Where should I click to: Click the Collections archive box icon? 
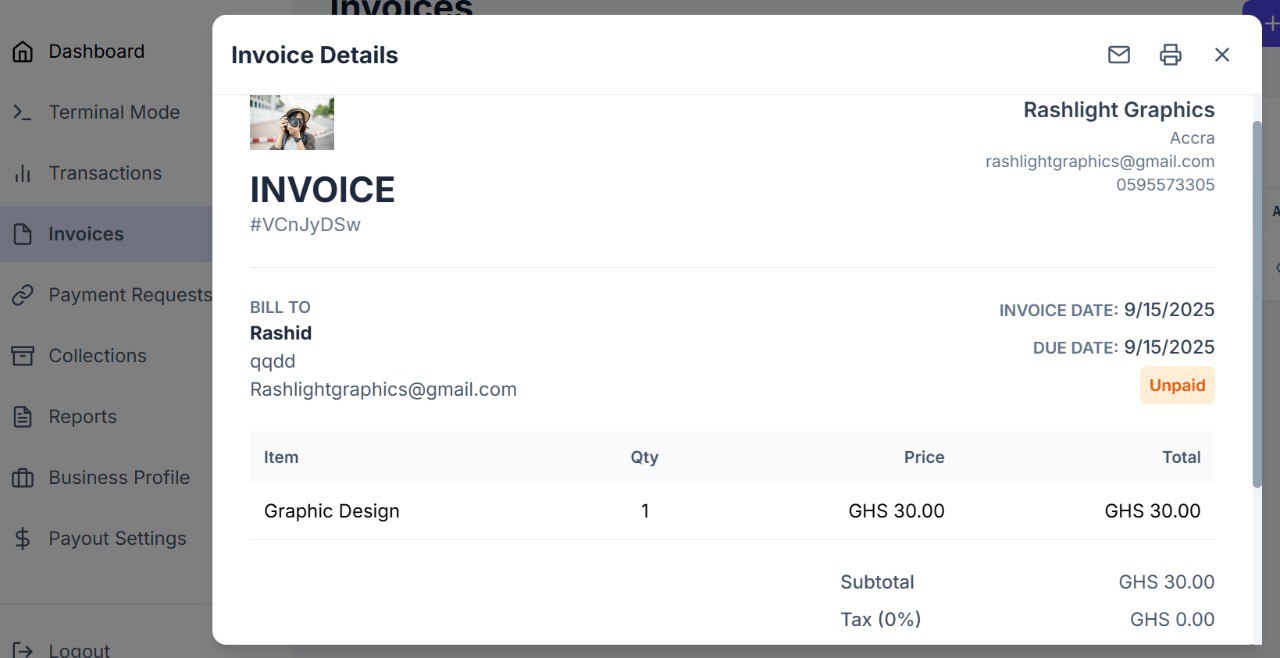click(22, 356)
